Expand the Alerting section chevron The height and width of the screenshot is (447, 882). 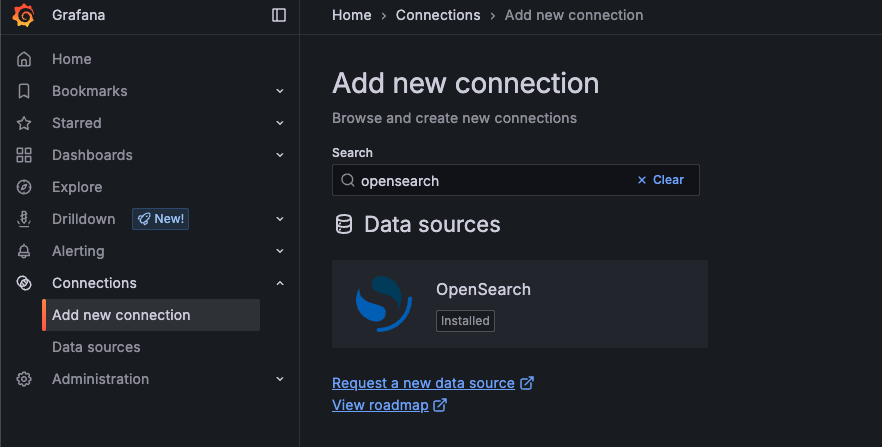[x=280, y=251]
